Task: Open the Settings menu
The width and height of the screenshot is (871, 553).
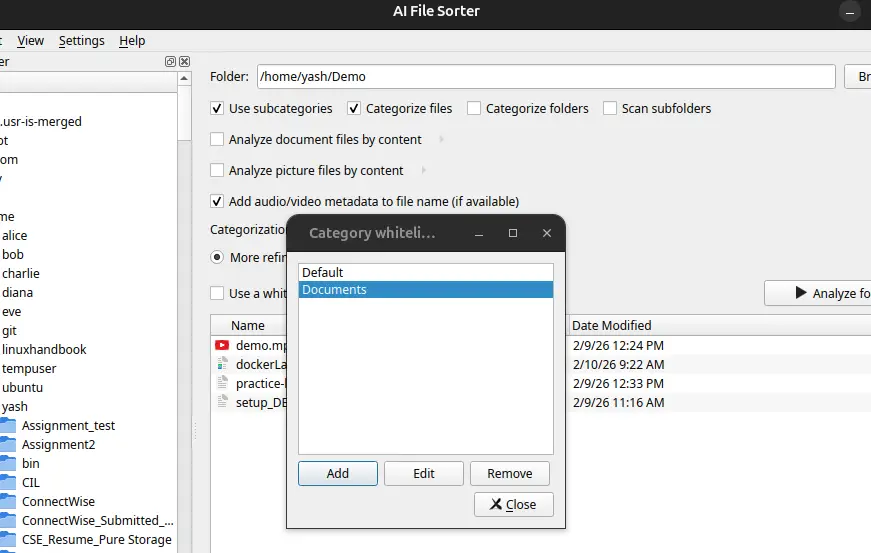Action: pyautogui.click(x=82, y=41)
